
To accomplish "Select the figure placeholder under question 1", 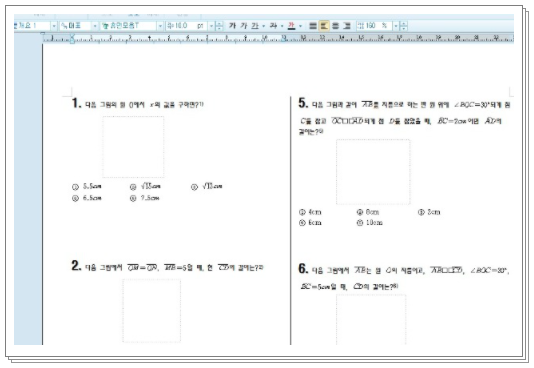I will (x=133, y=147).
